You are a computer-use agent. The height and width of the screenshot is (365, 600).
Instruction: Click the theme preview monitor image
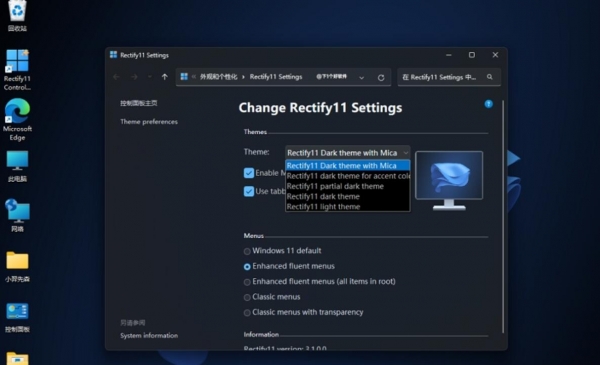[449, 180]
